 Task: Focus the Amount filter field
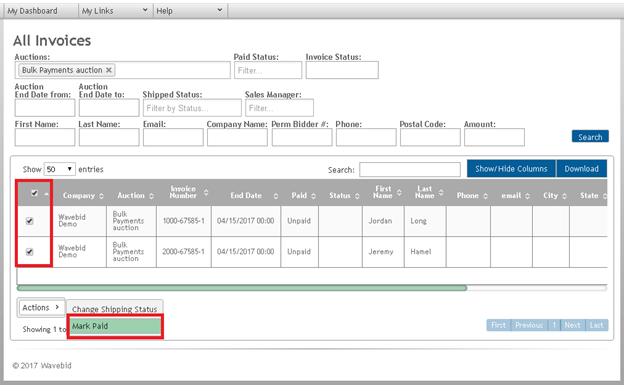[494, 137]
